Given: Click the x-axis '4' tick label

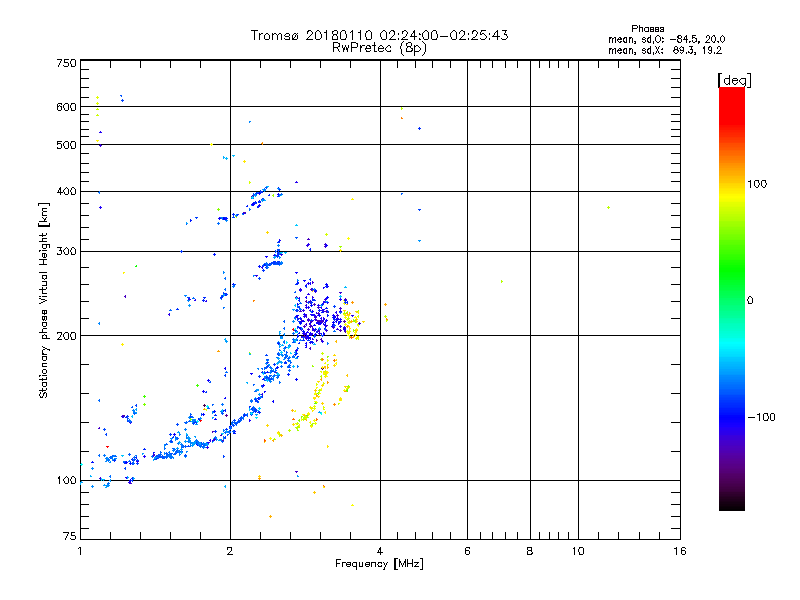Looking at the screenshot, I should [380, 551].
